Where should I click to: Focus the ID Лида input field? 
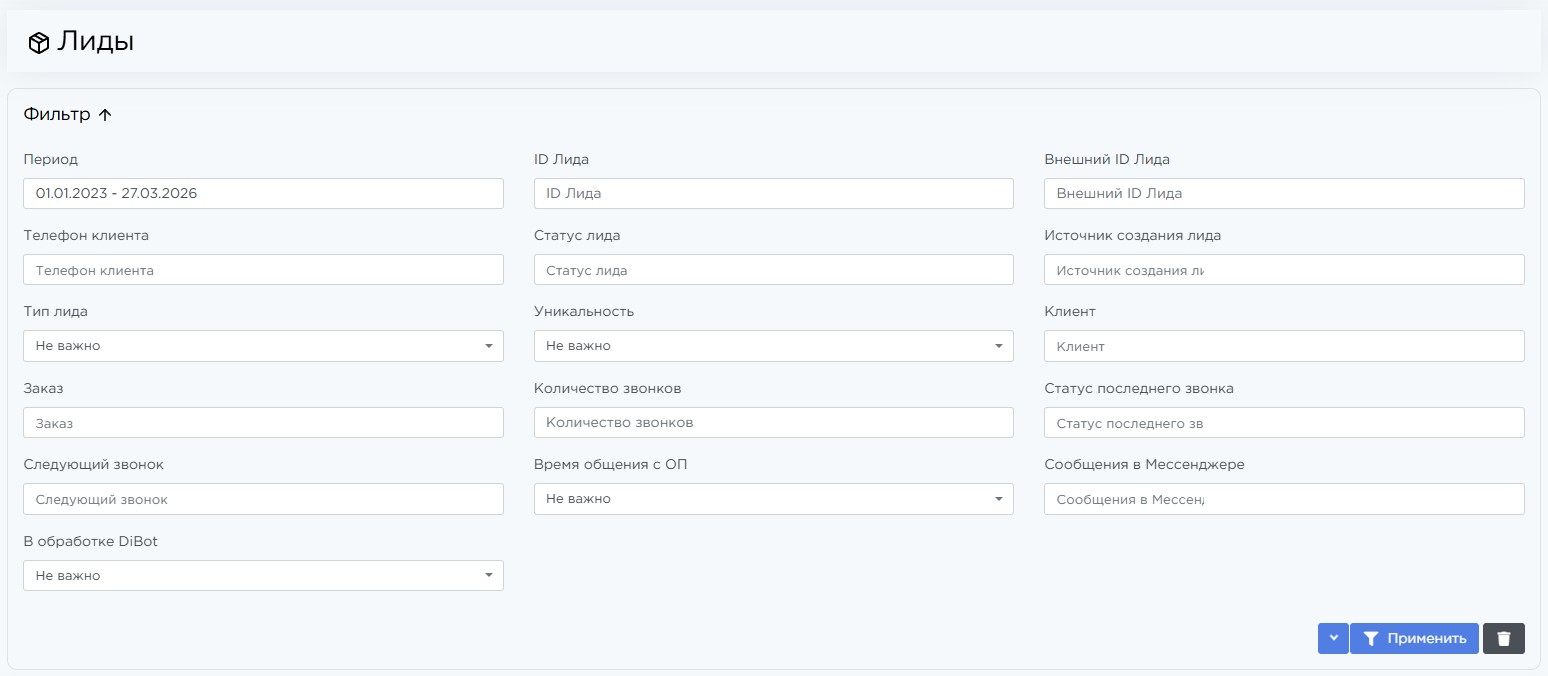pos(773,193)
